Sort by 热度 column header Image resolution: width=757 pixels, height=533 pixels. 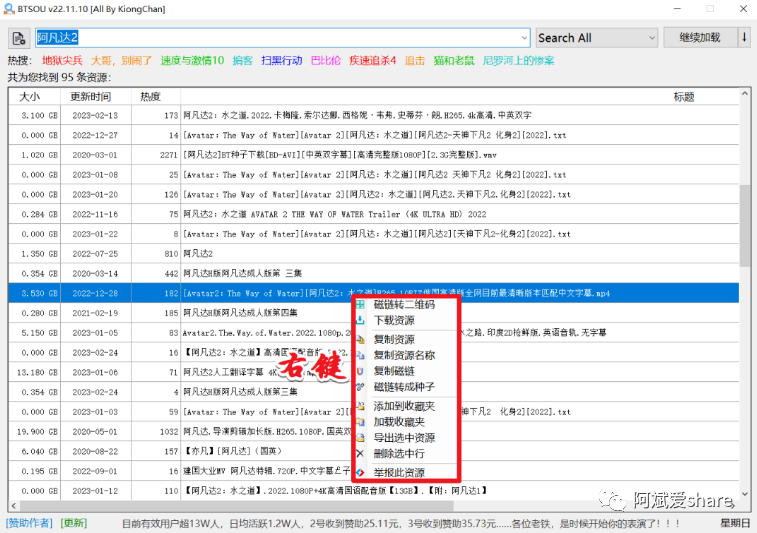click(155, 97)
